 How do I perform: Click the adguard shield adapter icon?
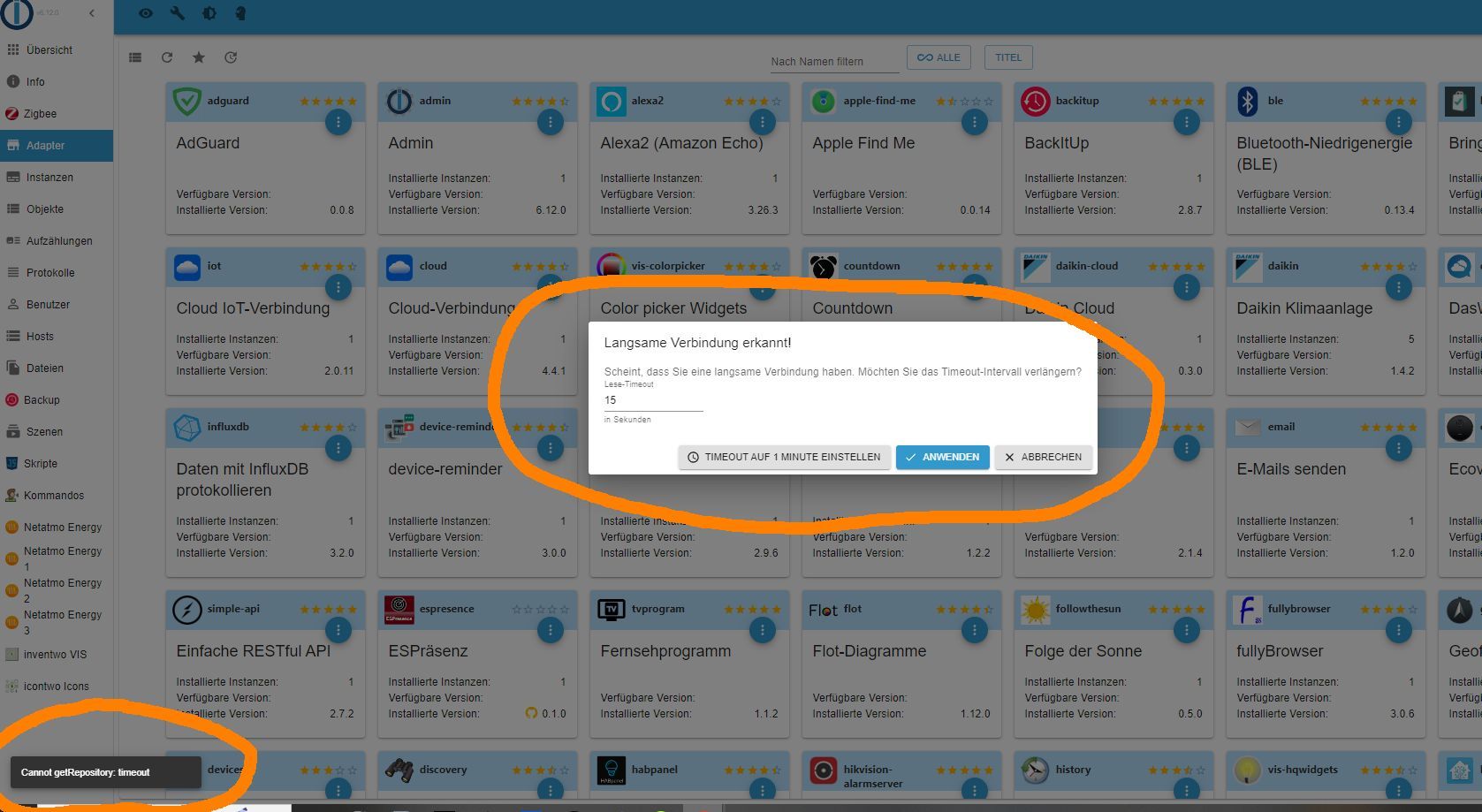click(186, 102)
